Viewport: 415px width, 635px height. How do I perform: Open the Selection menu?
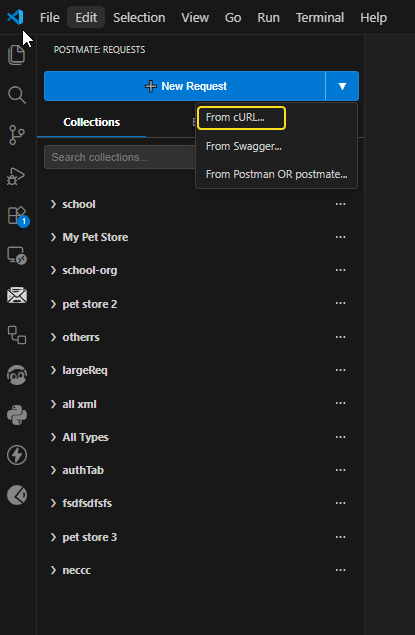pos(139,18)
